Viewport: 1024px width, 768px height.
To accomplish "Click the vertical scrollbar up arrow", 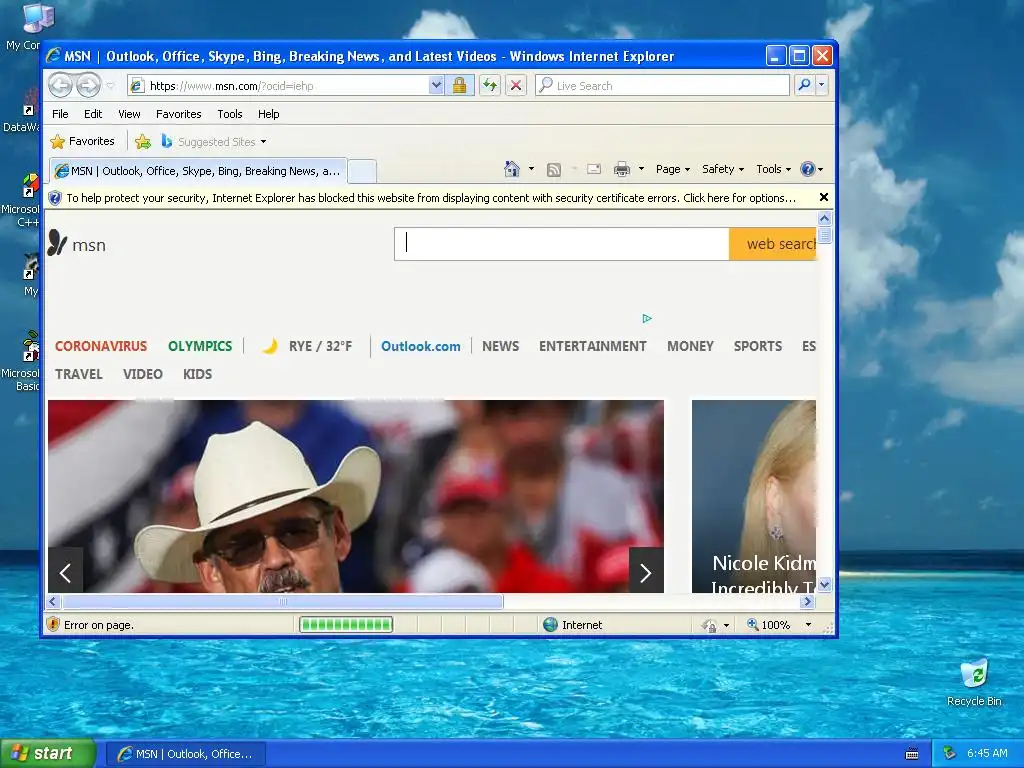I will pos(824,218).
